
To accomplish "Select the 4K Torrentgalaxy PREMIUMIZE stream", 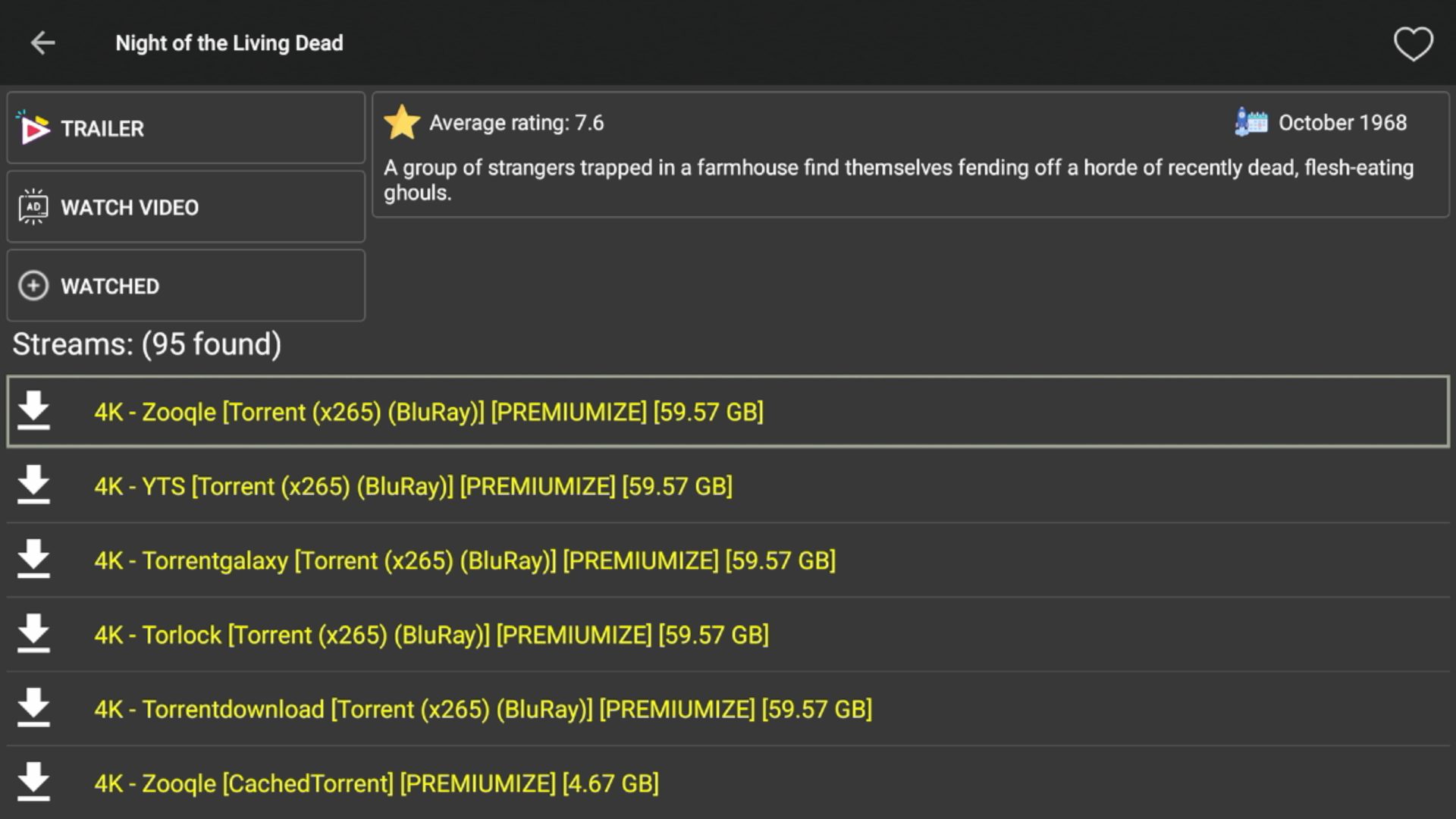I will tap(465, 560).
